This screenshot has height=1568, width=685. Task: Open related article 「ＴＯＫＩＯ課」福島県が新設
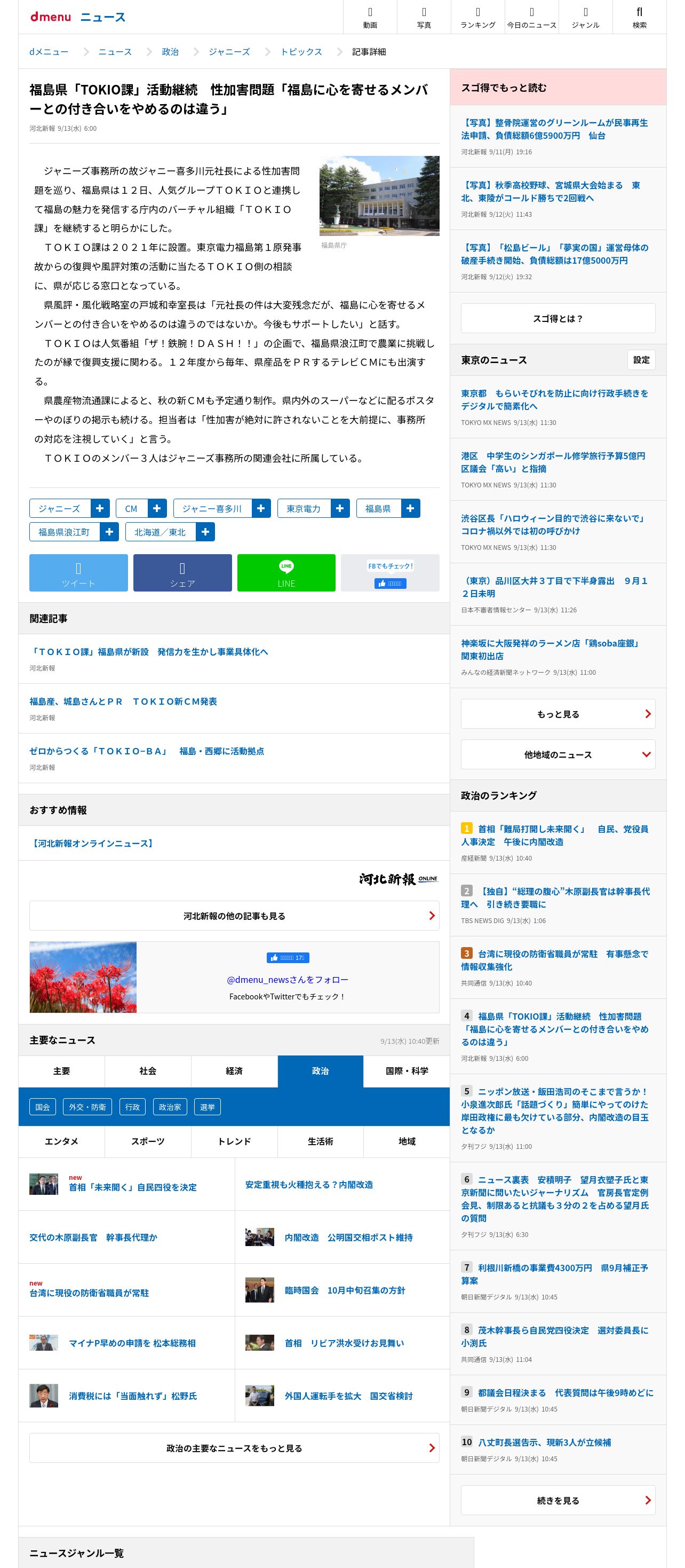[149, 651]
